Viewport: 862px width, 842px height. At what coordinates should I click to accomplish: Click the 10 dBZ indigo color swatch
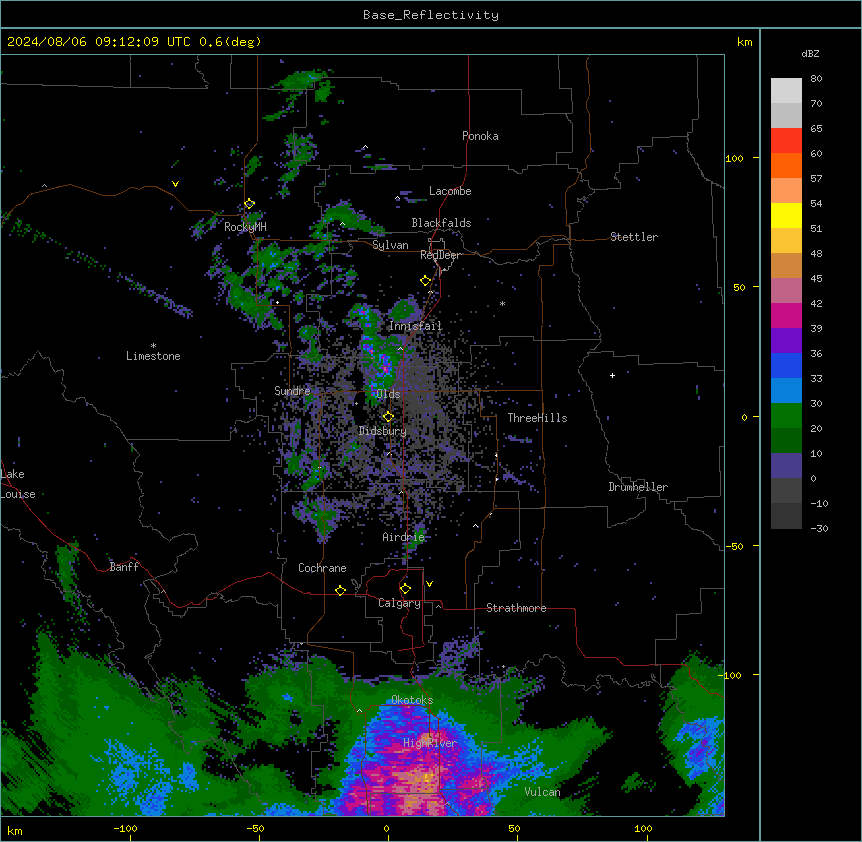pos(786,466)
